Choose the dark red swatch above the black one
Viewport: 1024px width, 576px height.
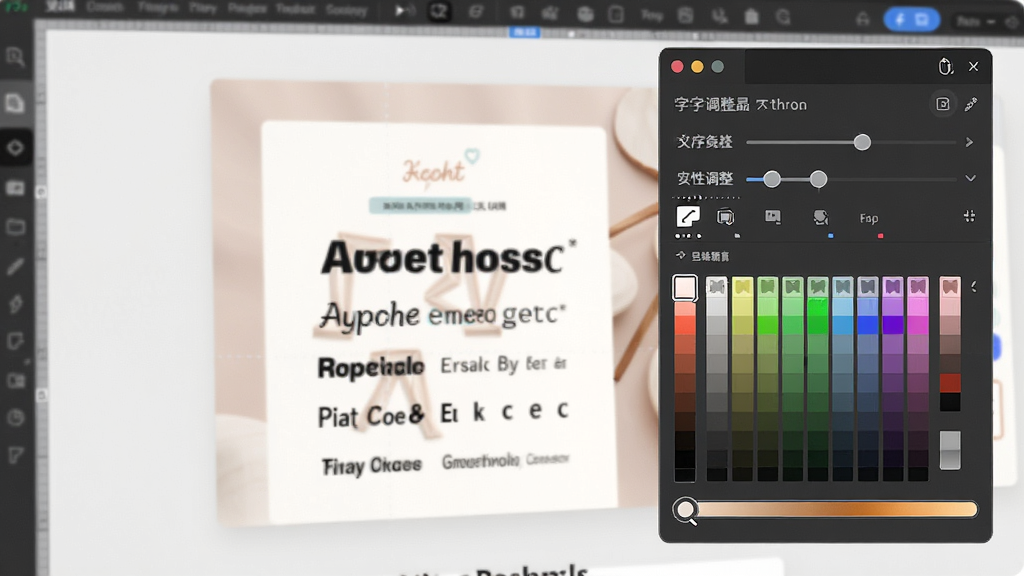[x=950, y=383]
